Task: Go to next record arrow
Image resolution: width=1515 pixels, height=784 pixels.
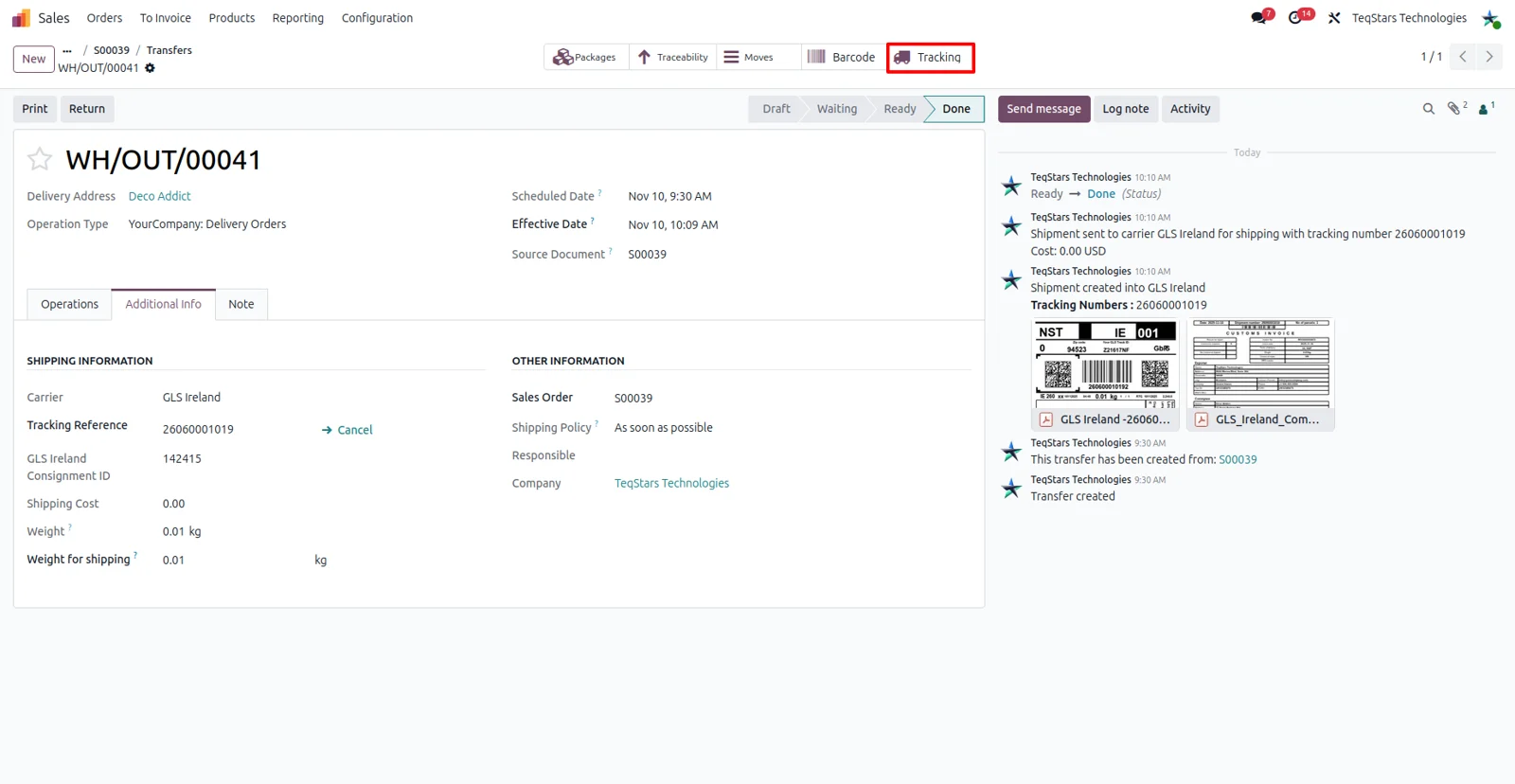Action: (1489, 57)
